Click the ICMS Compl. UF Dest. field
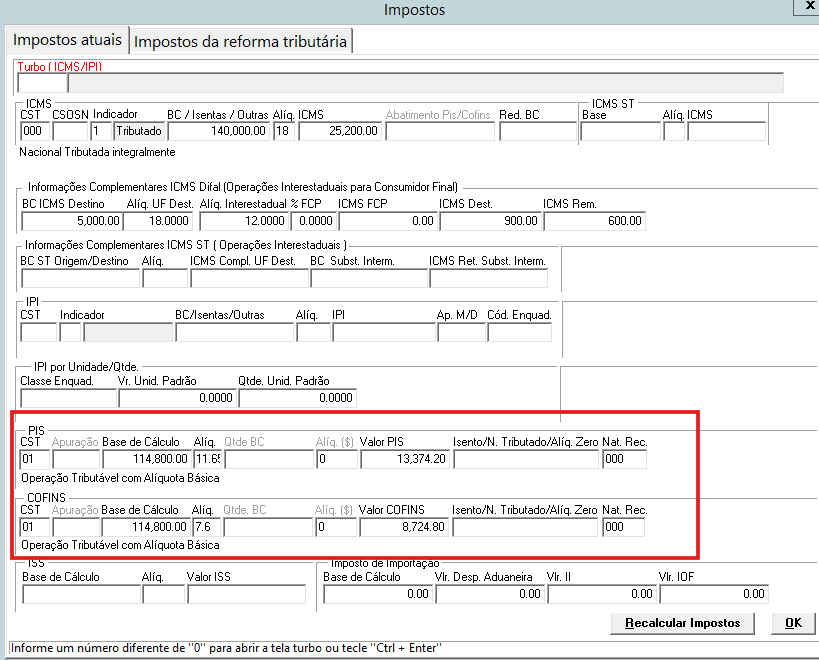This screenshot has width=819, height=660. (x=249, y=278)
